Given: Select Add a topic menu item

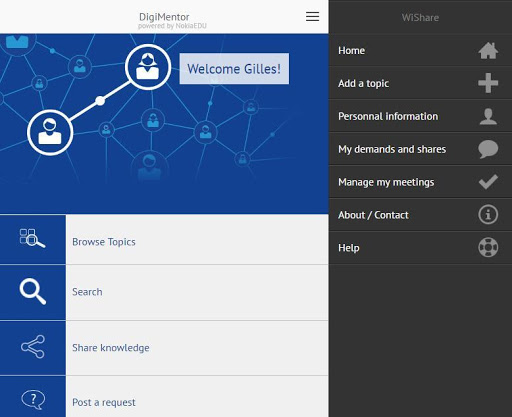Looking at the screenshot, I should 420,83.
